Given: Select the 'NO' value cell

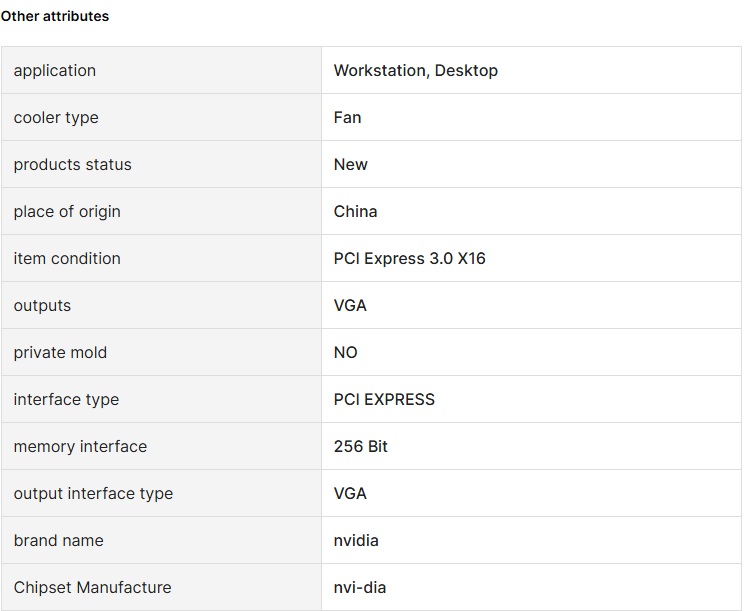Looking at the screenshot, I should (x=345, y=352).
